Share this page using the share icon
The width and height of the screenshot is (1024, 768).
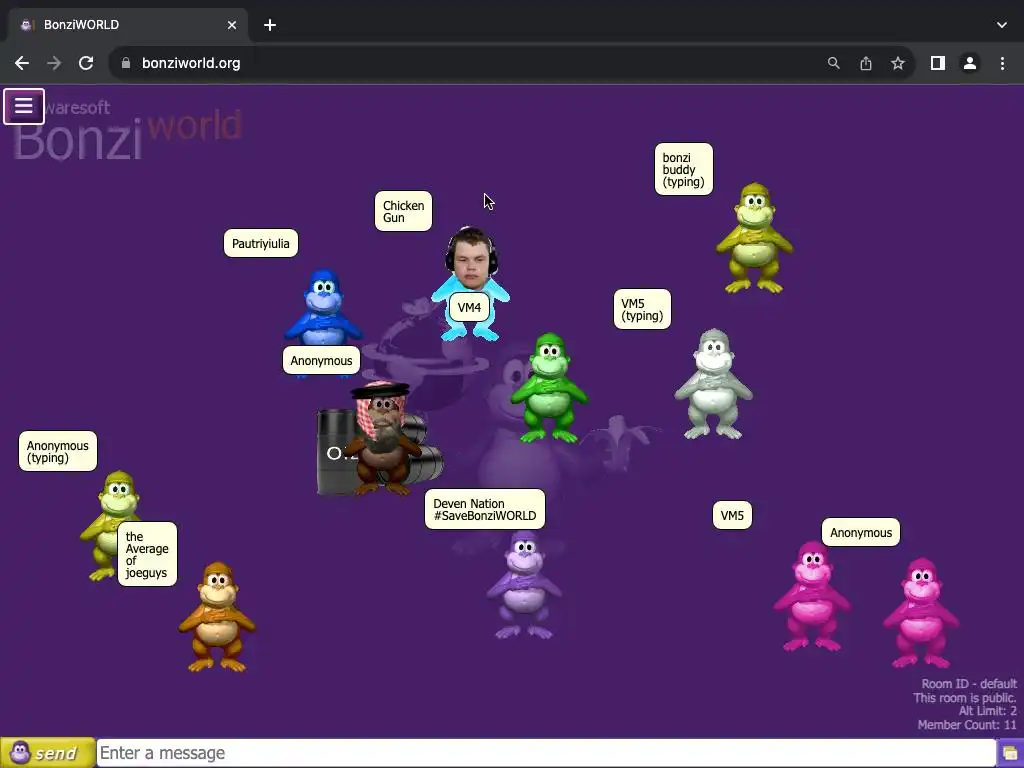click(866, 63)
